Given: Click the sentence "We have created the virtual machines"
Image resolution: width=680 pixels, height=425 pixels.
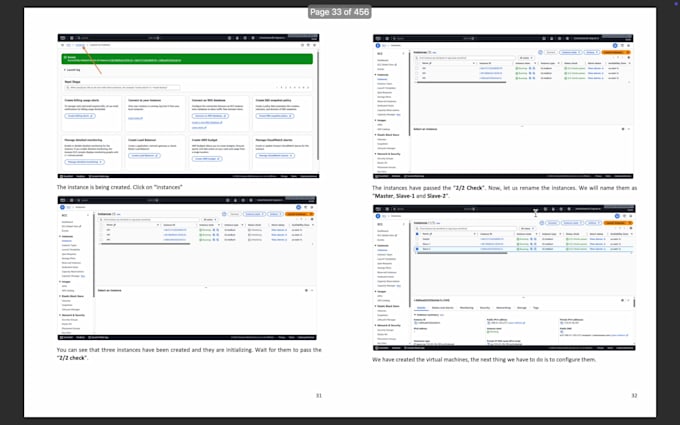Looking at the screenshot, I should tap(484, 360).
